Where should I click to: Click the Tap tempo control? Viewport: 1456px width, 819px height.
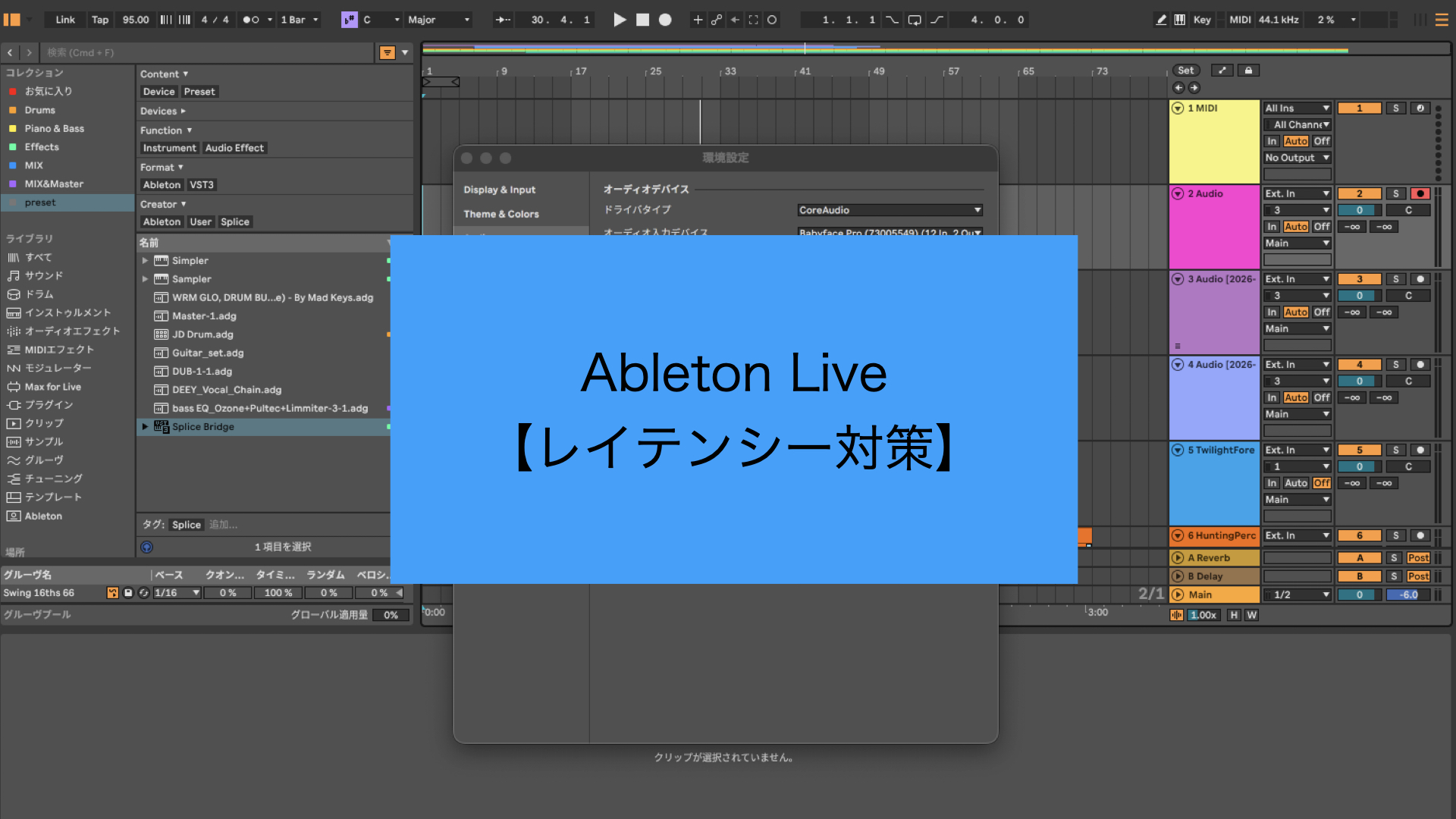coord(99,19)
